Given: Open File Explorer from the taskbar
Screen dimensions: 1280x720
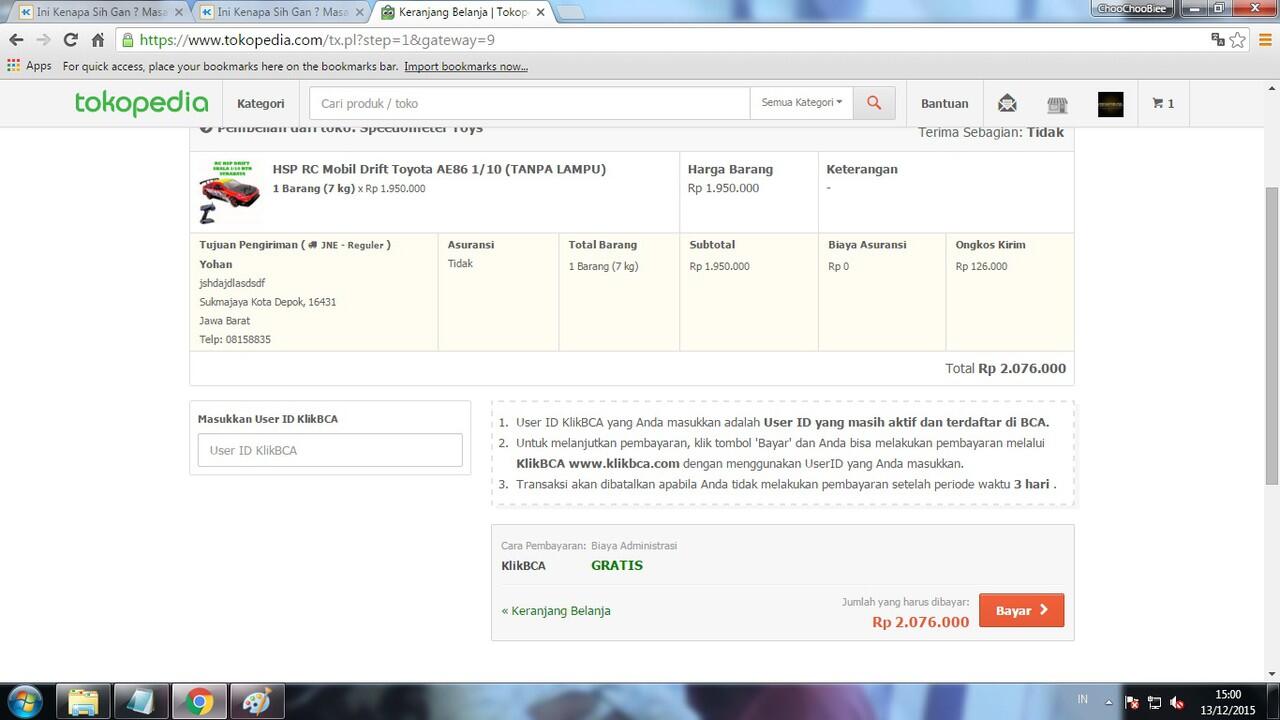Looking at the screenshot, I should 83,701.
